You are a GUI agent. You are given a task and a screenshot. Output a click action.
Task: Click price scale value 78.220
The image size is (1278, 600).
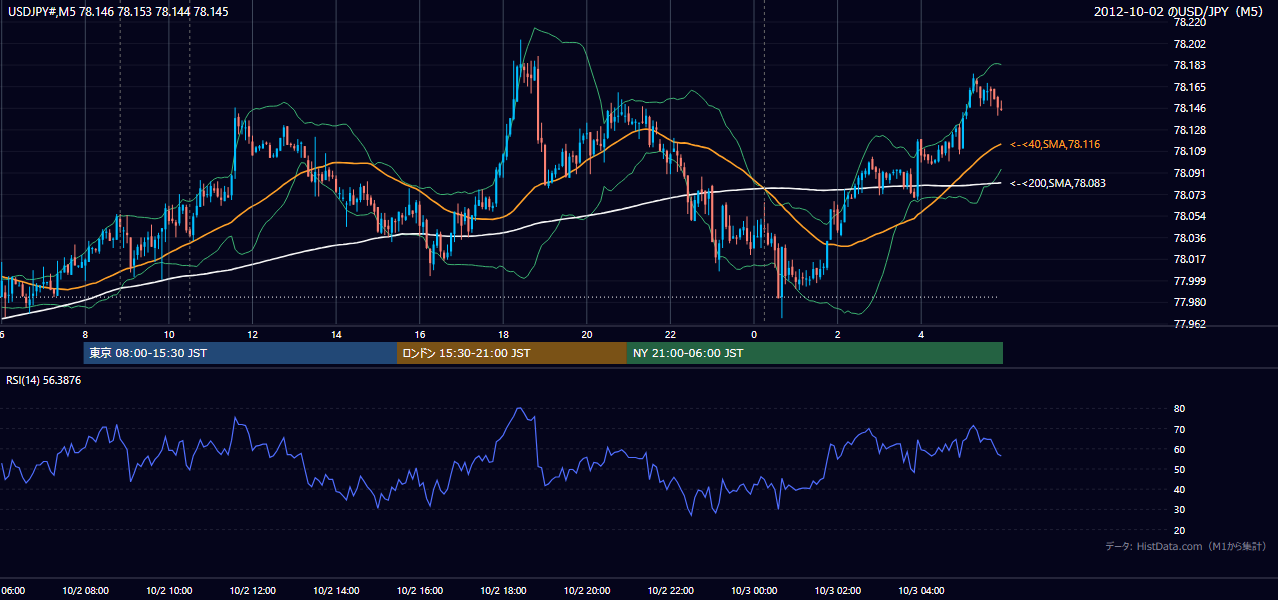pyautogui.click(x=1189, y=22)
